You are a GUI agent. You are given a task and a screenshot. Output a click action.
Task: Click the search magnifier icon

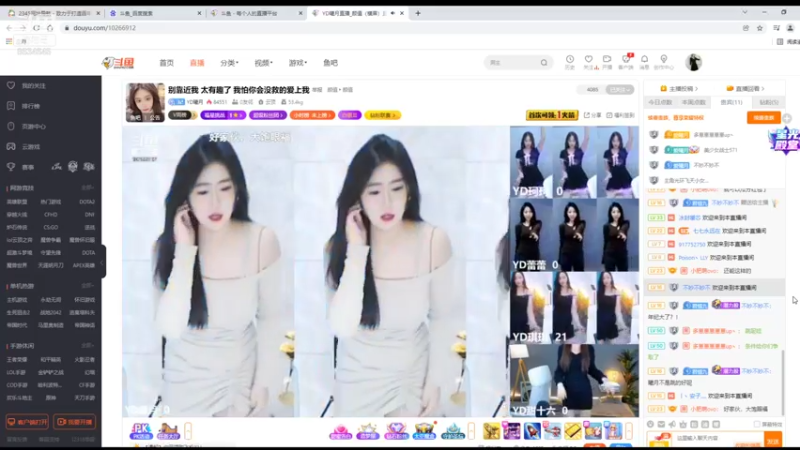(544, 62)
